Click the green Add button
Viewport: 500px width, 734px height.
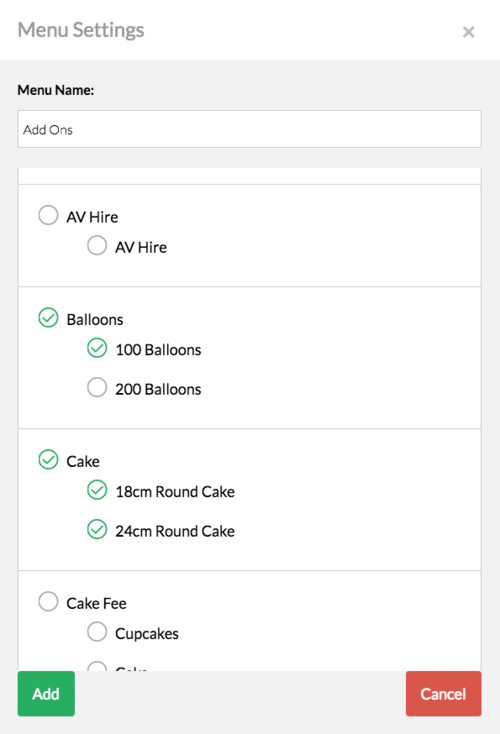(46, 693)
